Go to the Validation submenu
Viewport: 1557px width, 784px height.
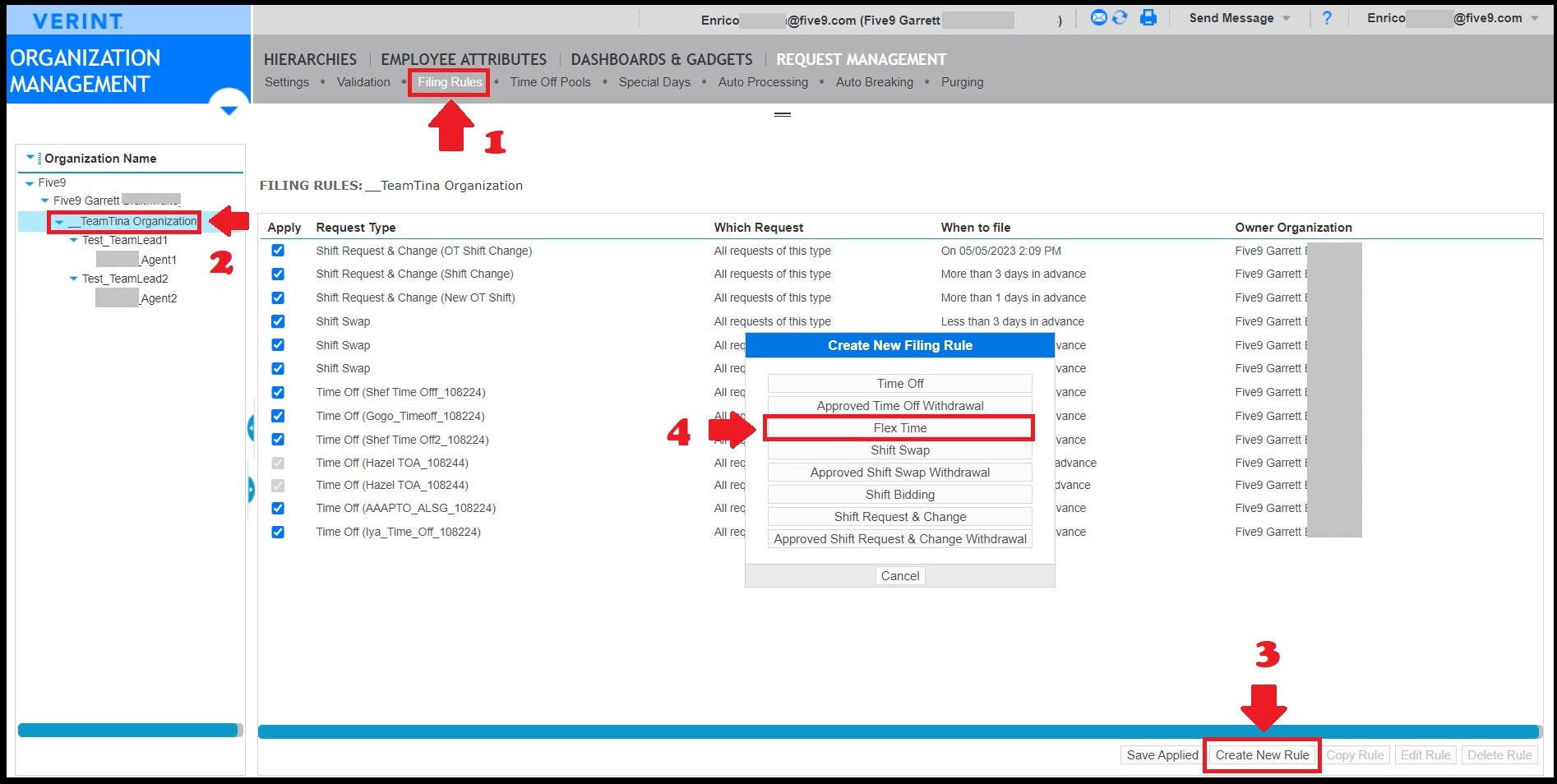tap(363, 82)
